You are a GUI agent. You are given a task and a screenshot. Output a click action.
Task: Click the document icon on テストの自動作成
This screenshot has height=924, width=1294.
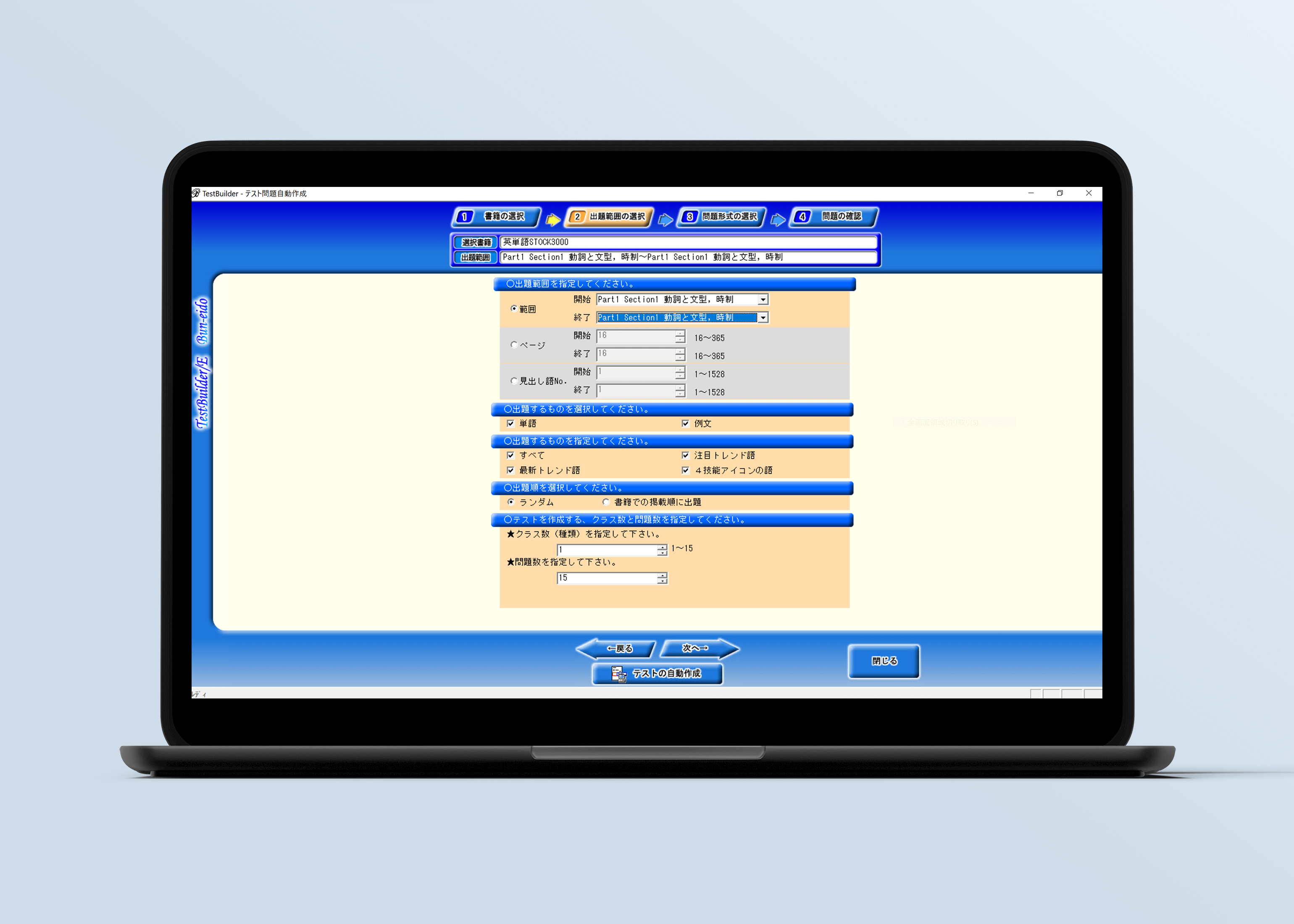pyautogui.click(x=618, y=674)
